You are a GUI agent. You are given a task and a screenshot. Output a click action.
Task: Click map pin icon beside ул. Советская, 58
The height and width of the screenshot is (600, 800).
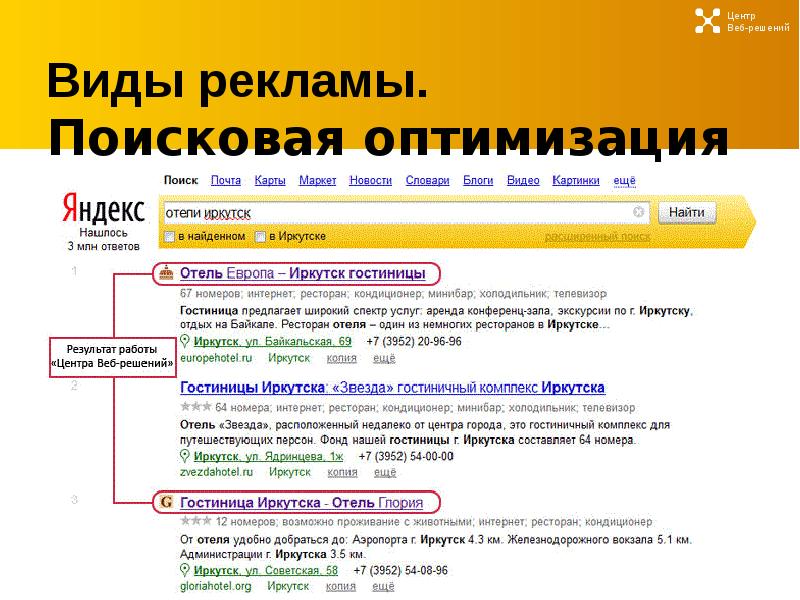185,570
